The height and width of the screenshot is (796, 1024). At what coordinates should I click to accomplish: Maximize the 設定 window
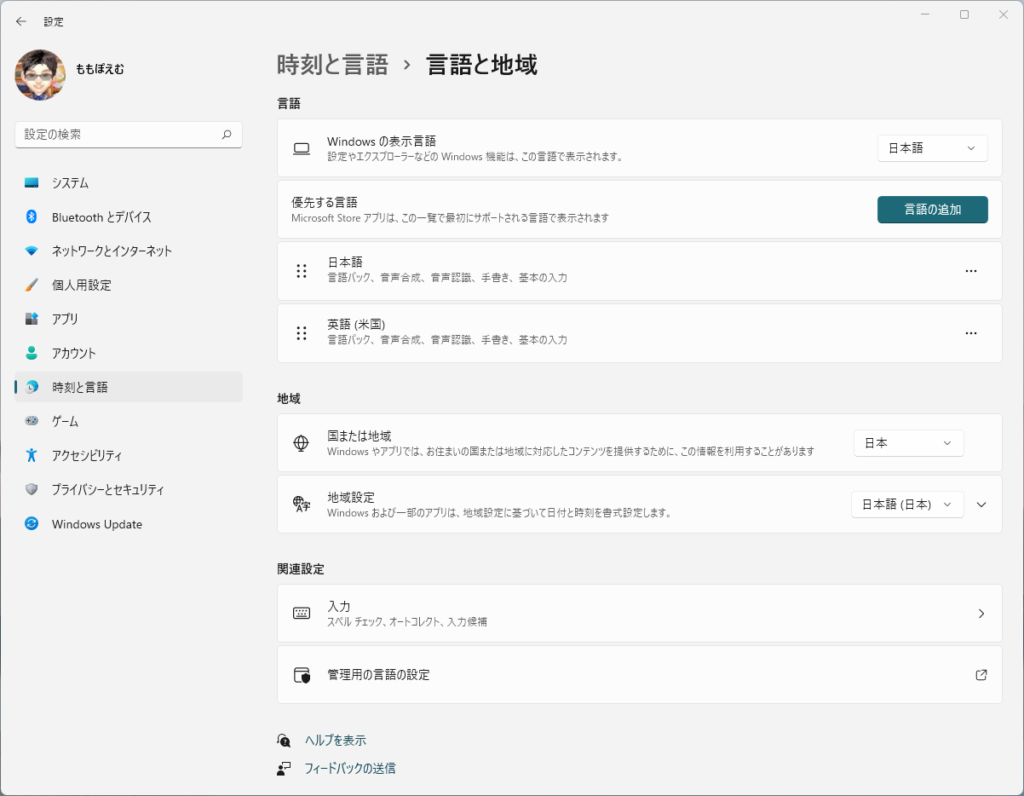coord(964,14)
